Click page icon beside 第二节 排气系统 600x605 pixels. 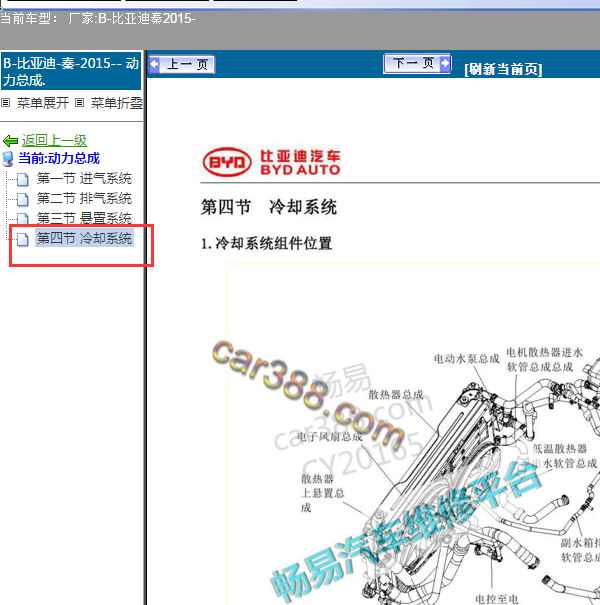[x=23, y=199]
